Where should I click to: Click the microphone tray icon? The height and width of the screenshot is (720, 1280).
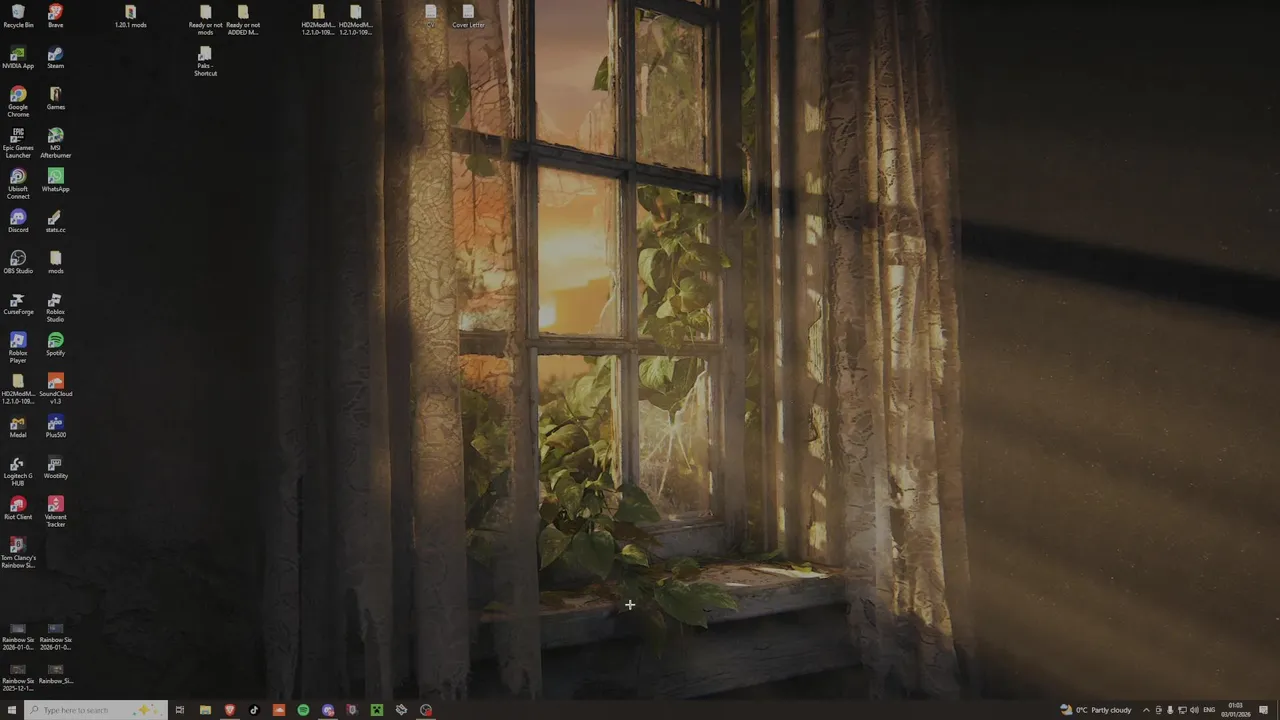pos(1170,710)
